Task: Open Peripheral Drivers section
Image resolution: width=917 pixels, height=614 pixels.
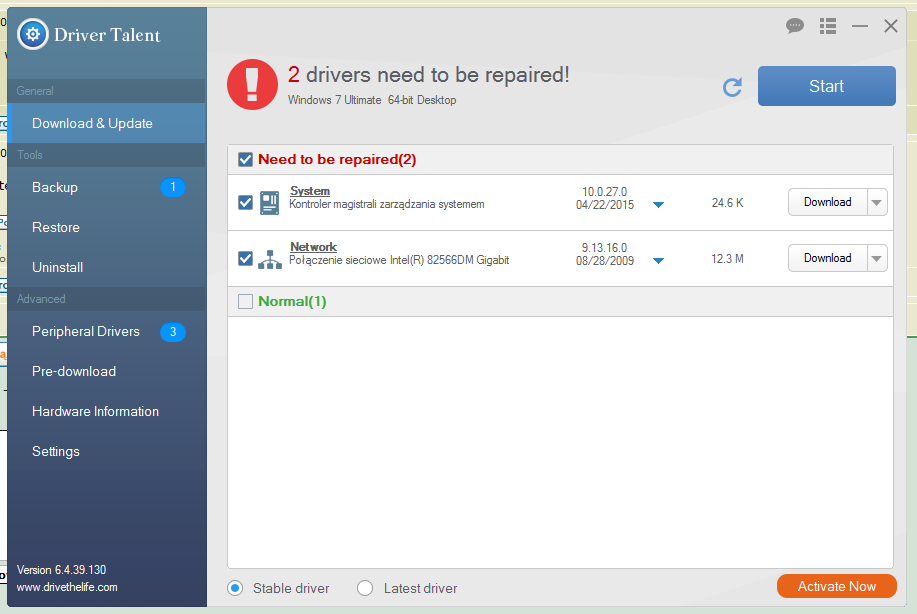Action: tap(106, 332)
